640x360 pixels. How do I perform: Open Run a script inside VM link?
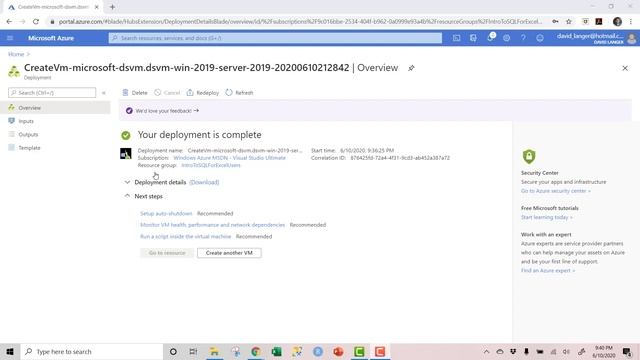click(185, 236)
